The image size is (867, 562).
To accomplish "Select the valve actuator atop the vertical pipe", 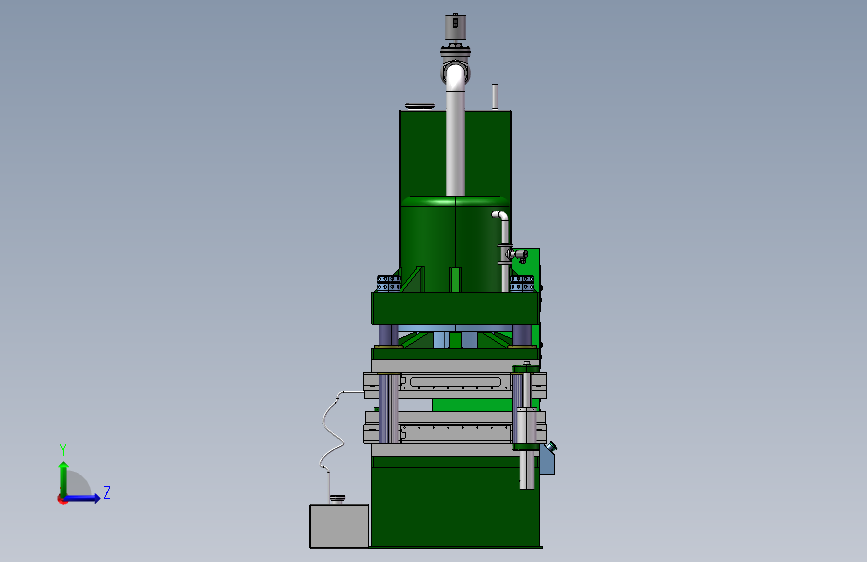I will pos(455,28).
